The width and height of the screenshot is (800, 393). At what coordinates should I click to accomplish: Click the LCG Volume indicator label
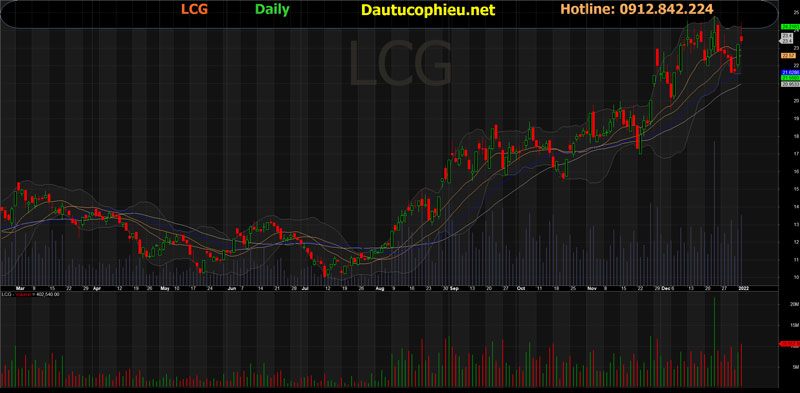pyautogui.click(x=30, y=294)
